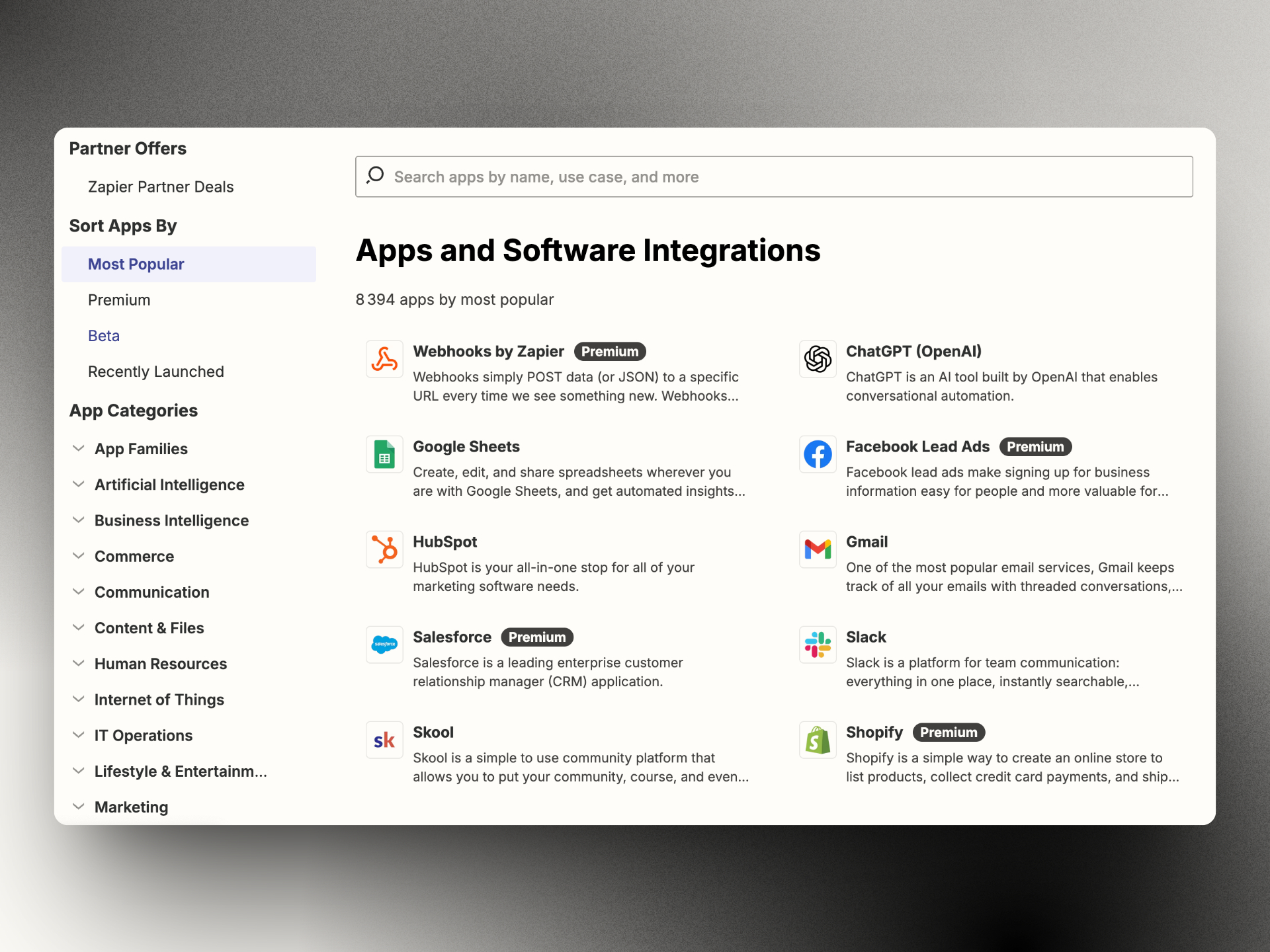Select the Marketing category label

[131, 807]
